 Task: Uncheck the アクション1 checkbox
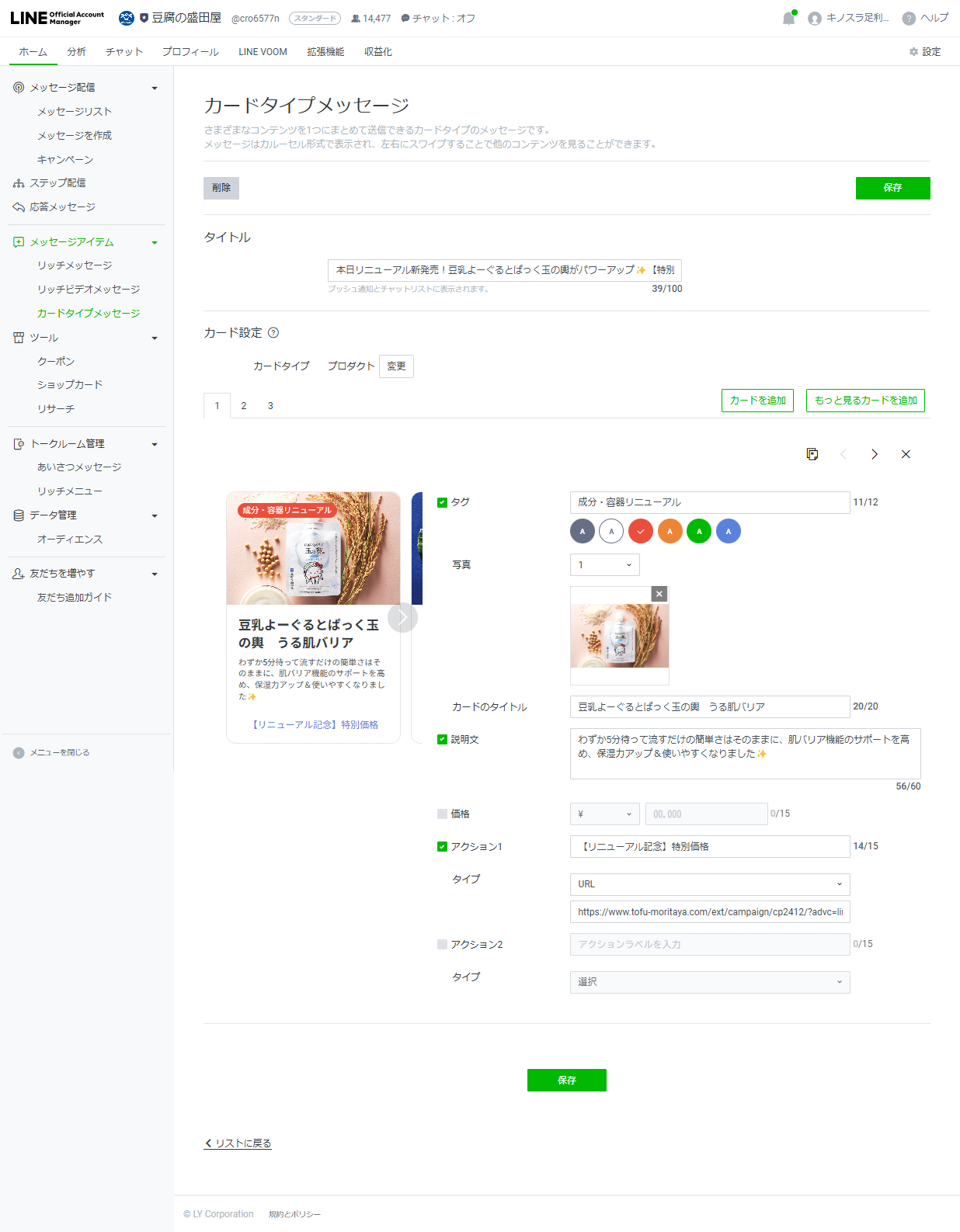[442, 847]
